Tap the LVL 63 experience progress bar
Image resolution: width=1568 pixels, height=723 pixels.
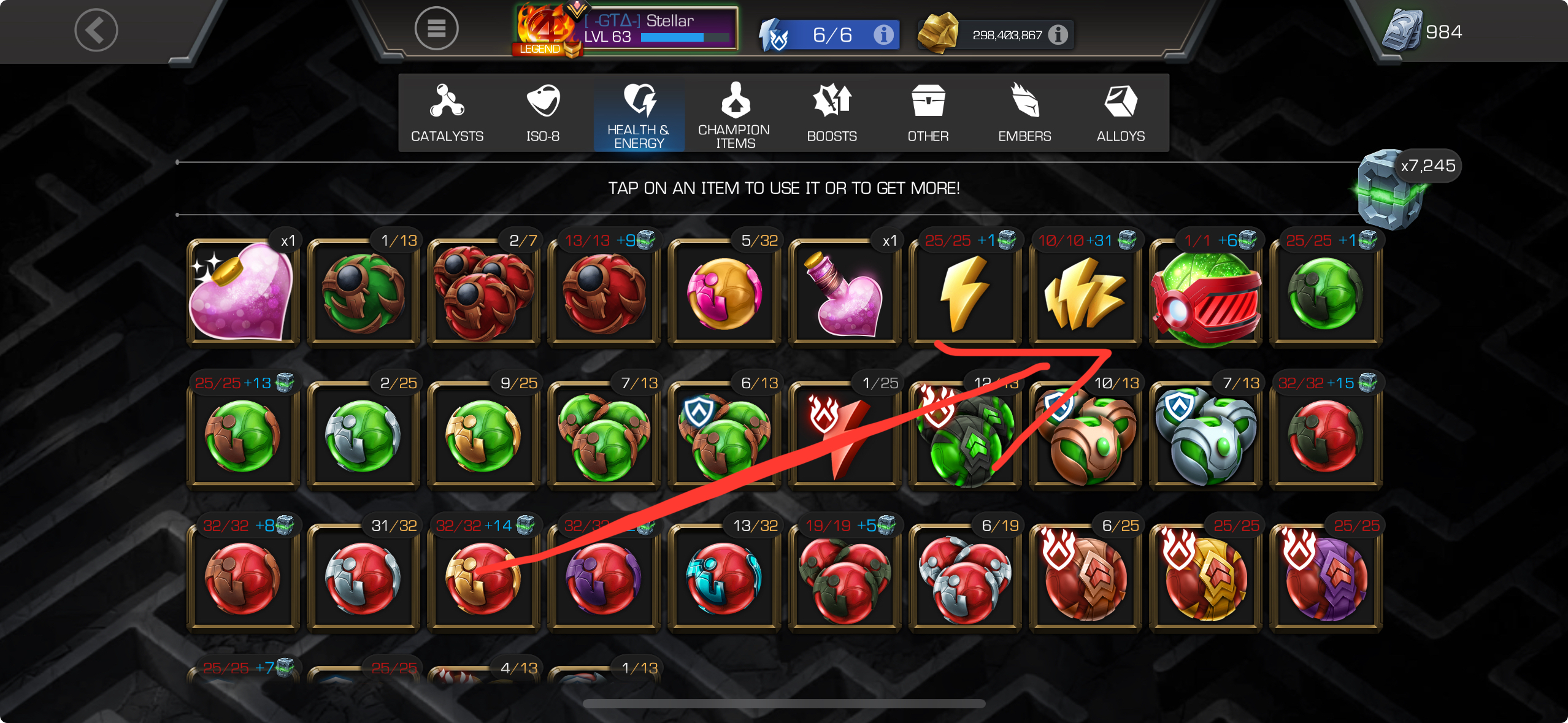click(685, 37)
